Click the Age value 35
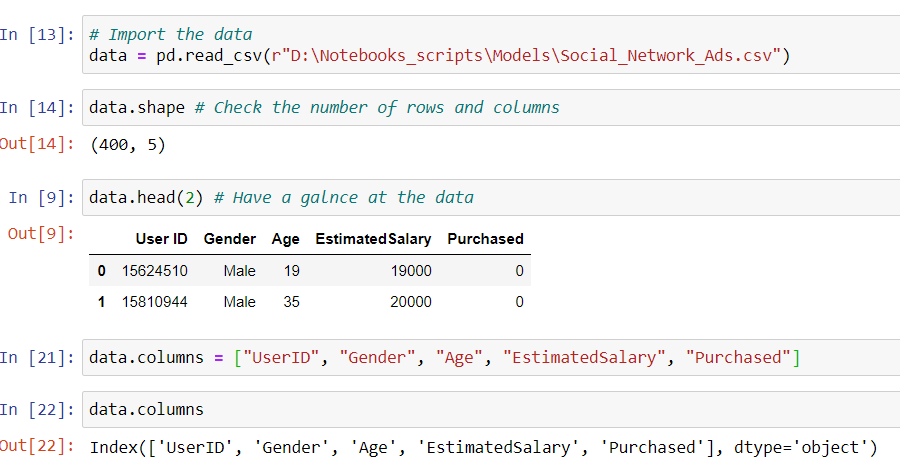 pyautogui.click(x=291, y=302)
